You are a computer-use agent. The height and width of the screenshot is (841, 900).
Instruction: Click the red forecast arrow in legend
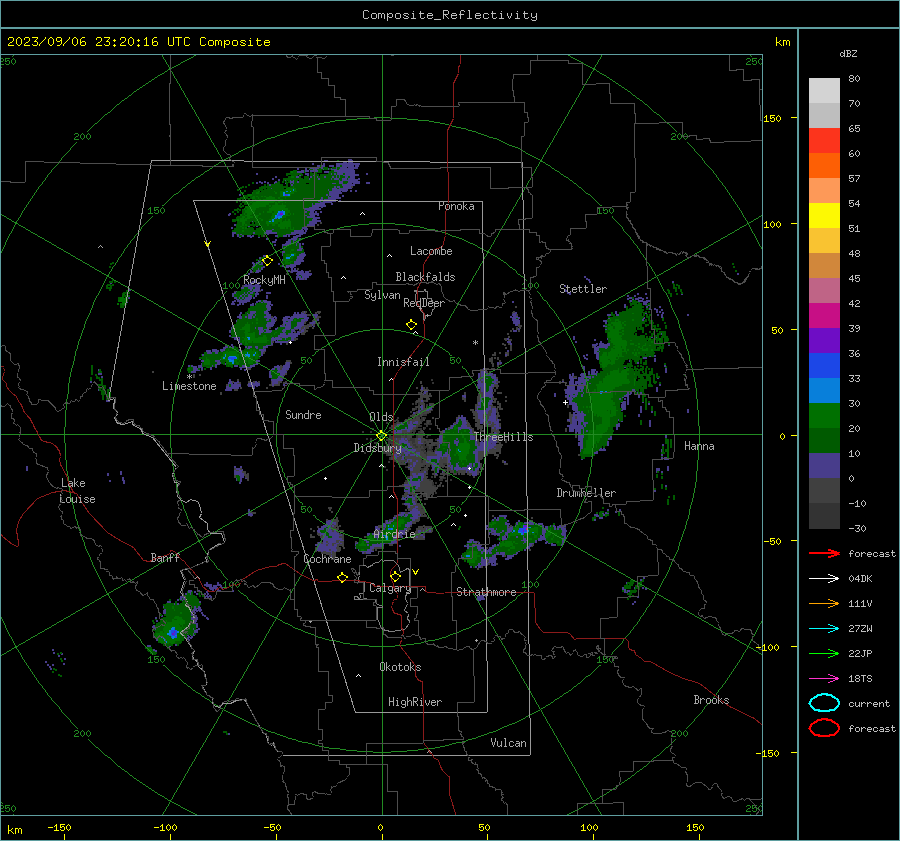coord(824,553)
